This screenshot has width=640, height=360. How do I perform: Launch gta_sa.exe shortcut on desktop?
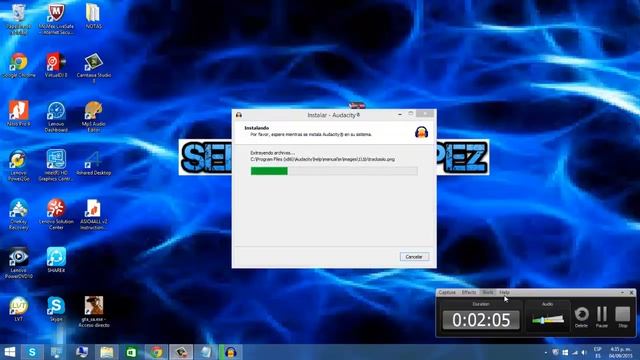(93, 312)
